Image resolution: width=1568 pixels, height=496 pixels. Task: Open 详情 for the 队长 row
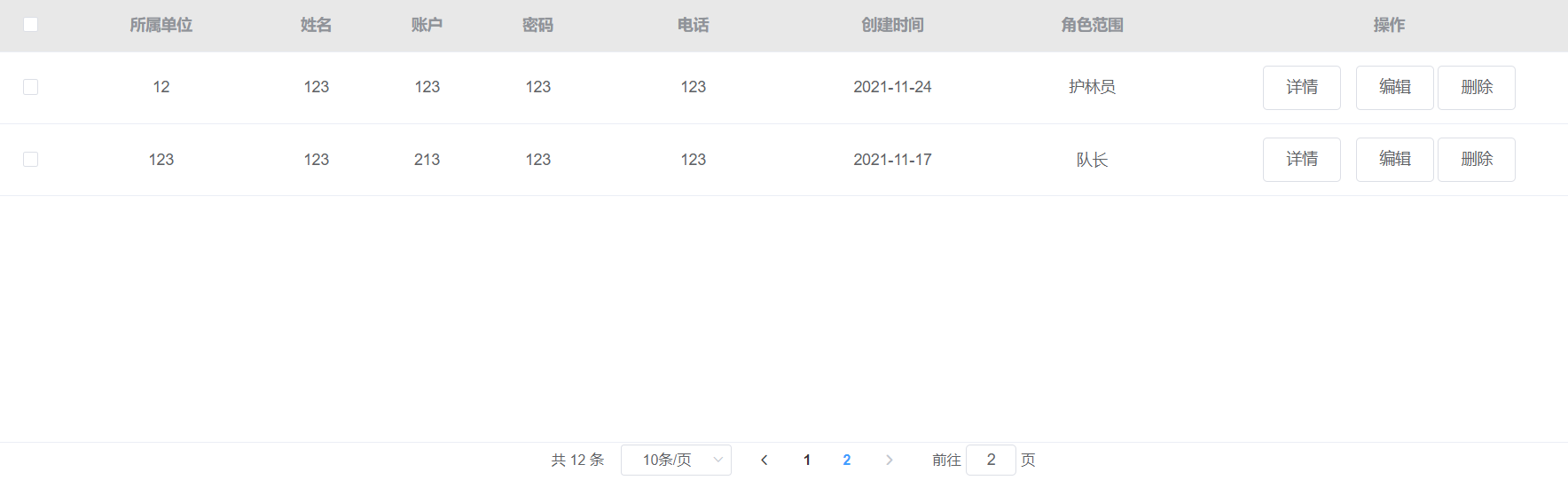pos(1301,159)
